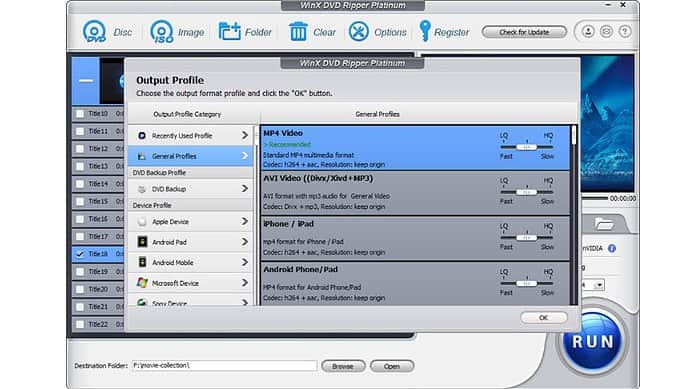
Task: Click the nVIDIA info icon
Action: tap(612, 249)
